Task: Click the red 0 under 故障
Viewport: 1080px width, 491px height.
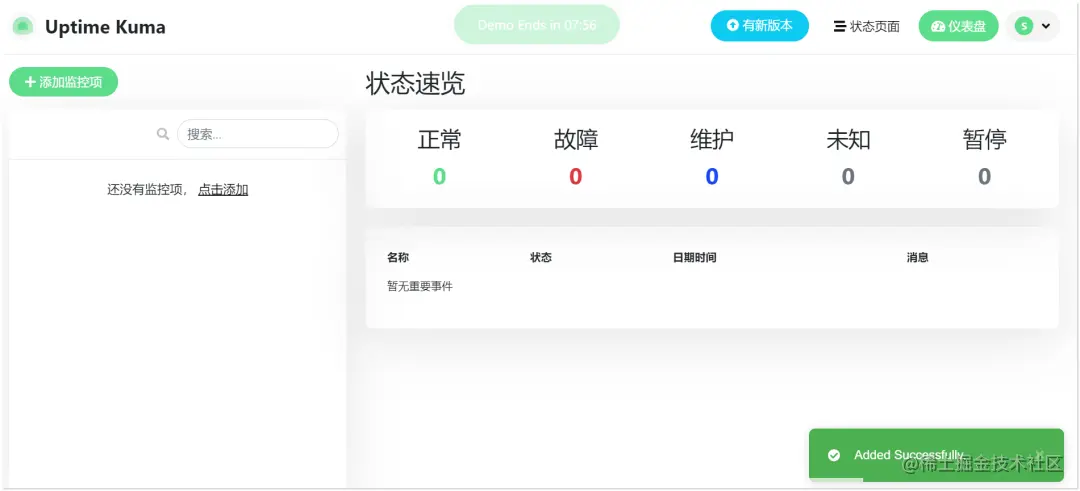Action: click(576, 177)
